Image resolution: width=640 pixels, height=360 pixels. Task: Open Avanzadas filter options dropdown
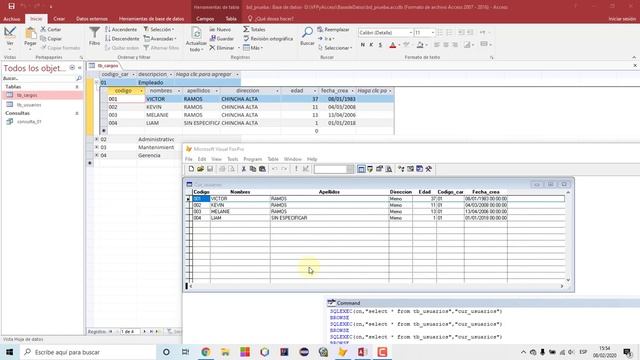click(160, 38)
